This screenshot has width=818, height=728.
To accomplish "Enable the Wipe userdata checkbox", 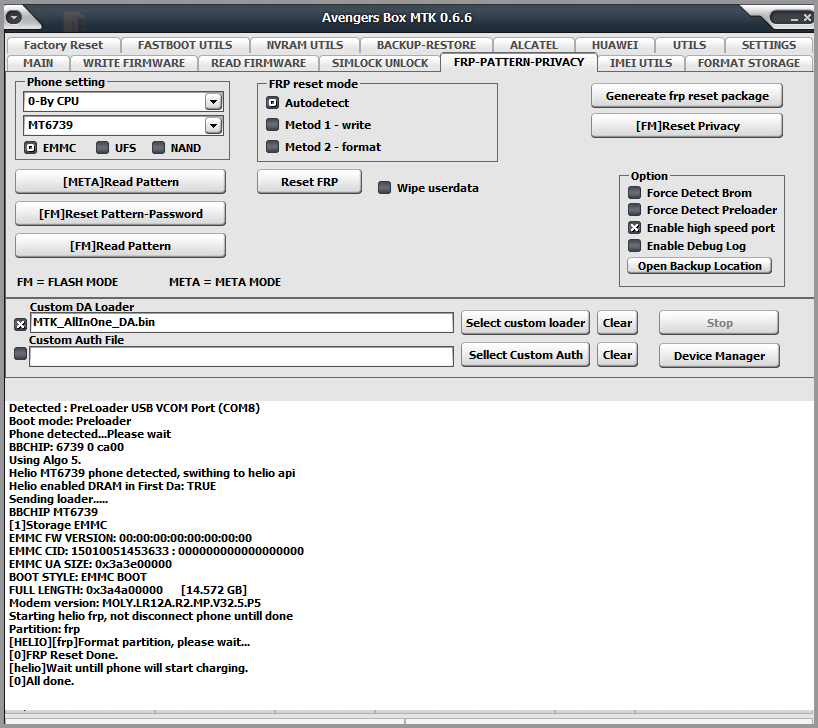I will [384, 187].
